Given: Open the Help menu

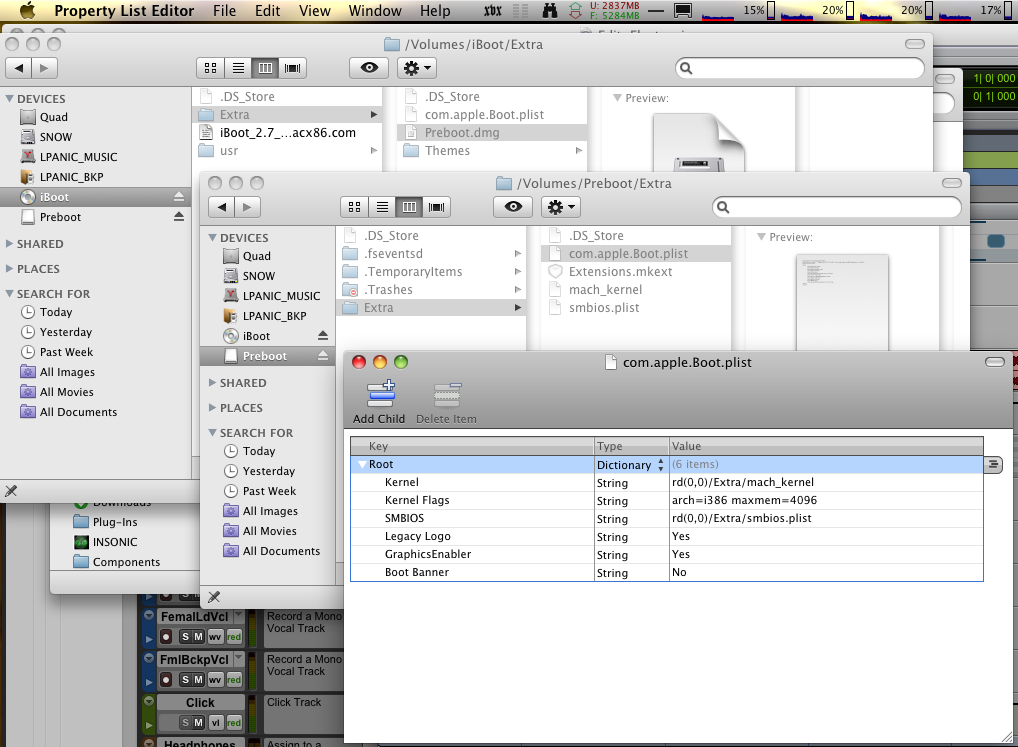Looking at the screenshot, I should [434, 10].
